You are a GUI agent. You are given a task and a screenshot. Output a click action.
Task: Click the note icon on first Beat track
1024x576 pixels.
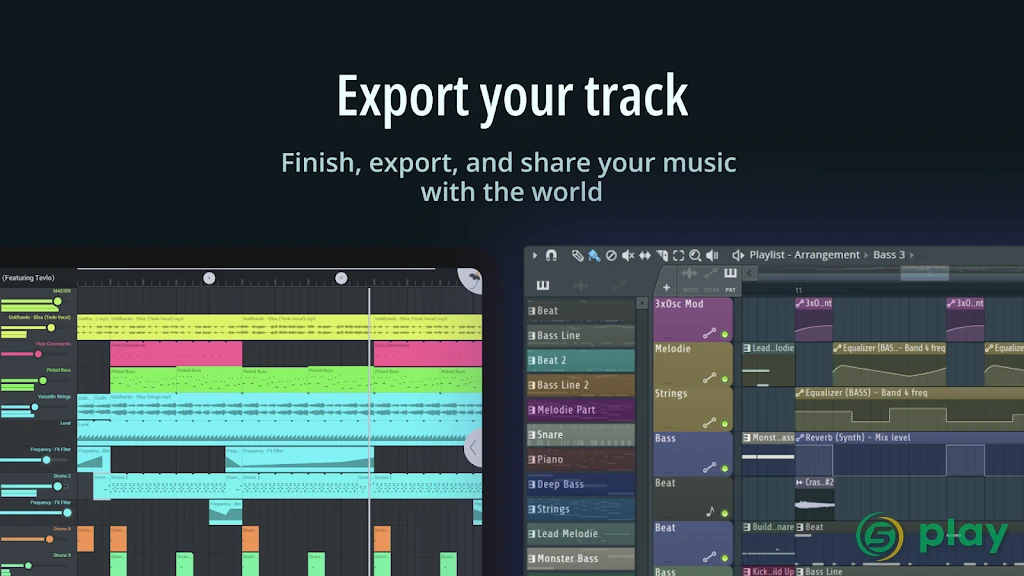point(710,512)
